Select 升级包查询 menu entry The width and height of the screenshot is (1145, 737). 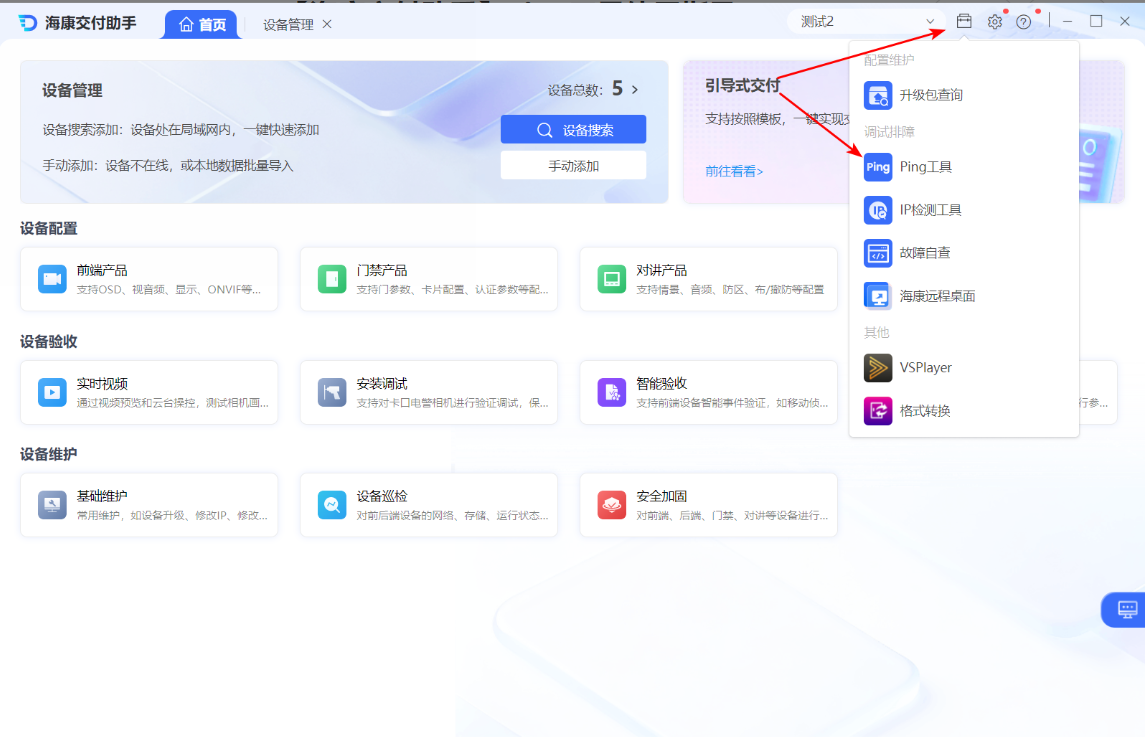(964, 95)
